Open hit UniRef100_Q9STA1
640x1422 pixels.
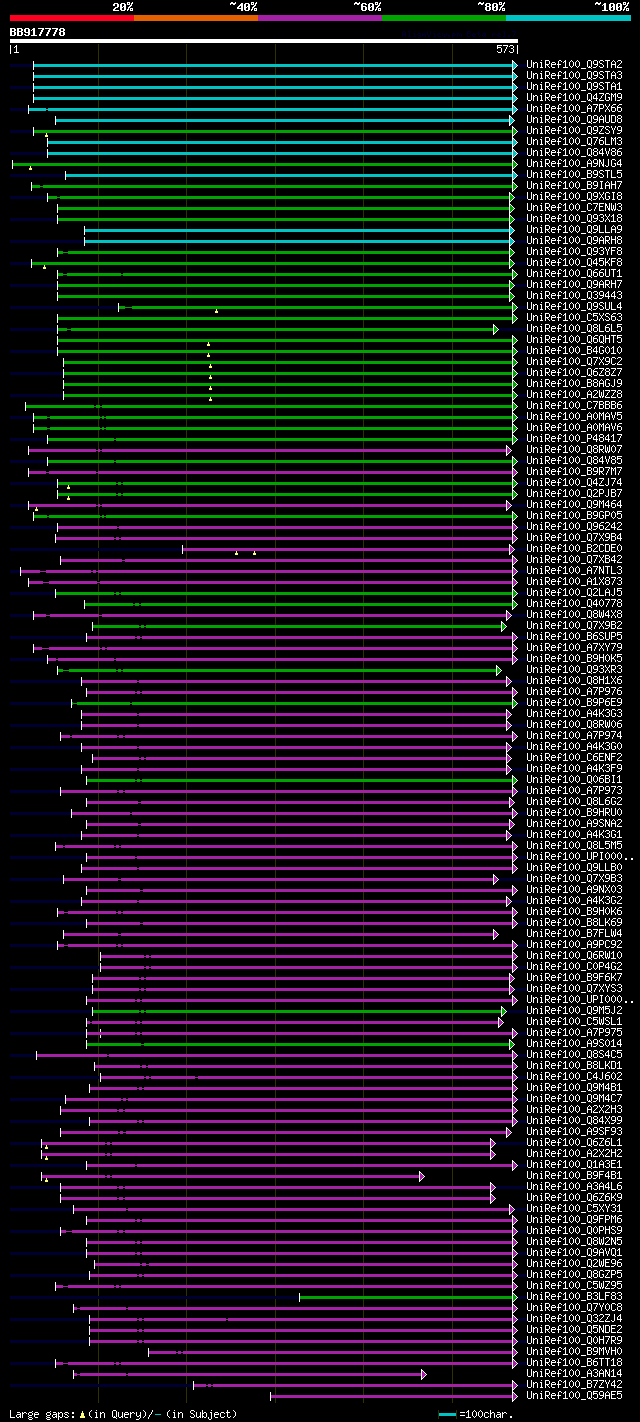(x=574, y=87)
